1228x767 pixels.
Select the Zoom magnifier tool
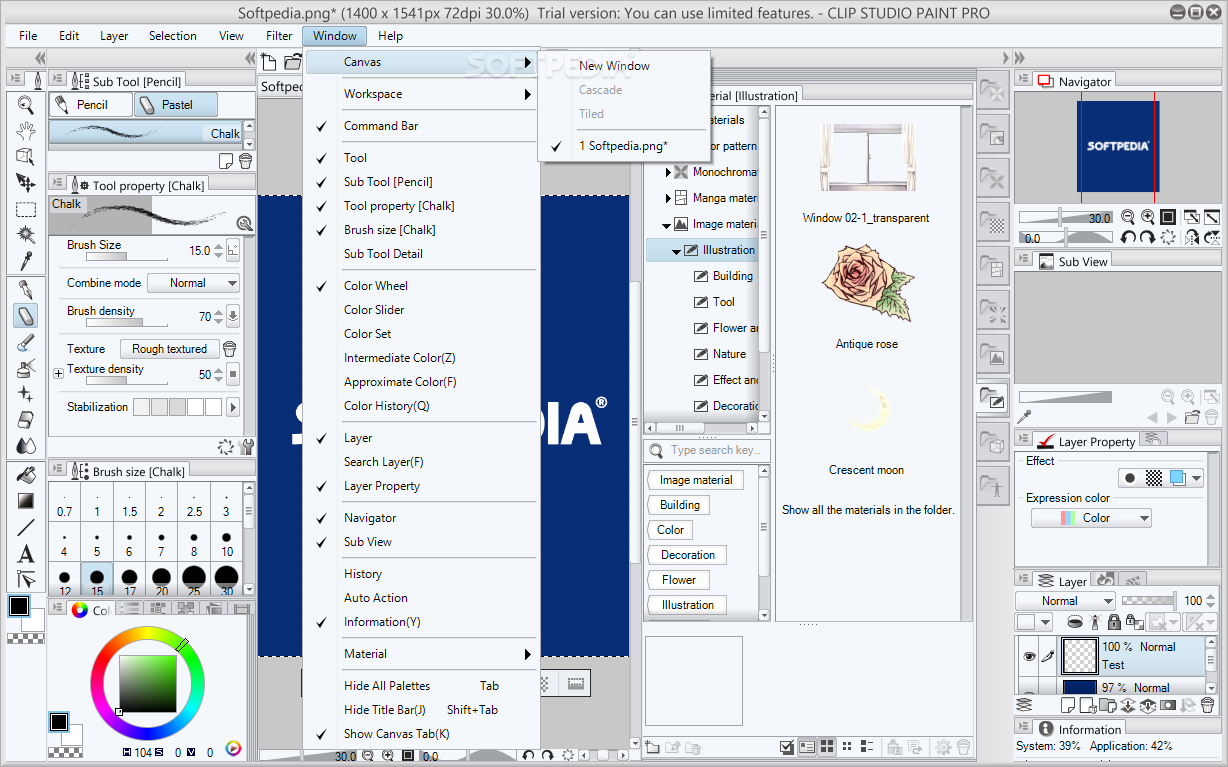[26, 105]
